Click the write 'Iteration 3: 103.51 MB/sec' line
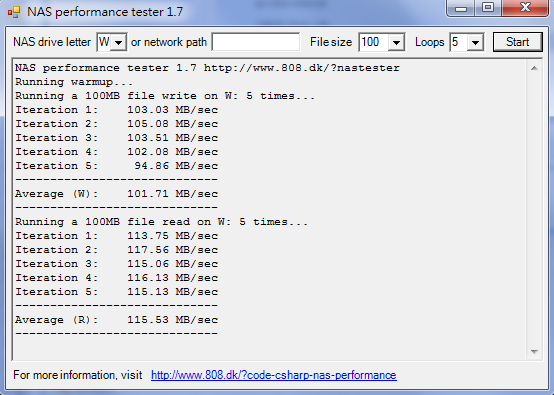The height and width of the screenshot is (395, 554). click(116, 138)
